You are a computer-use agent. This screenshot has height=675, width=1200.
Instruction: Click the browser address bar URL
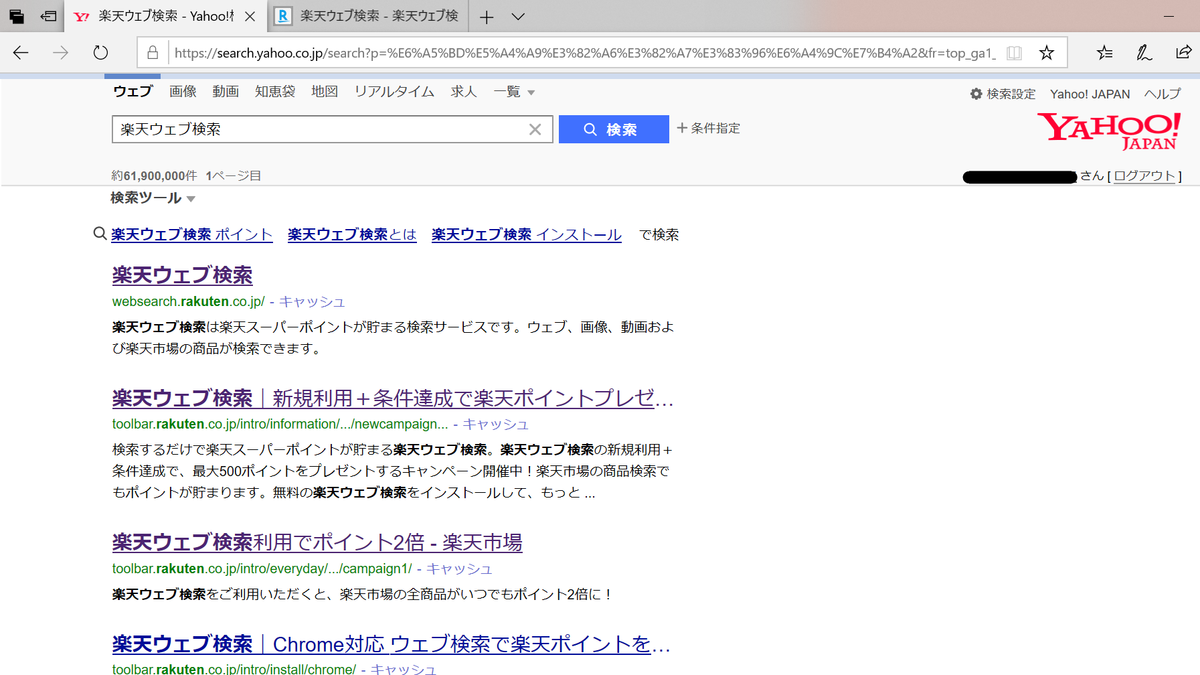pos(584,52)
